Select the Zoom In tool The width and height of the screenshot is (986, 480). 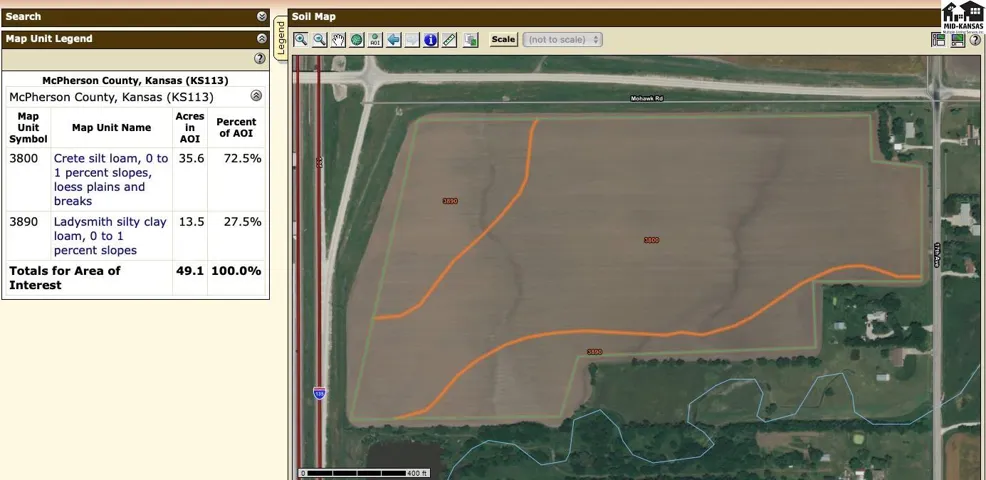pos(301,40)
